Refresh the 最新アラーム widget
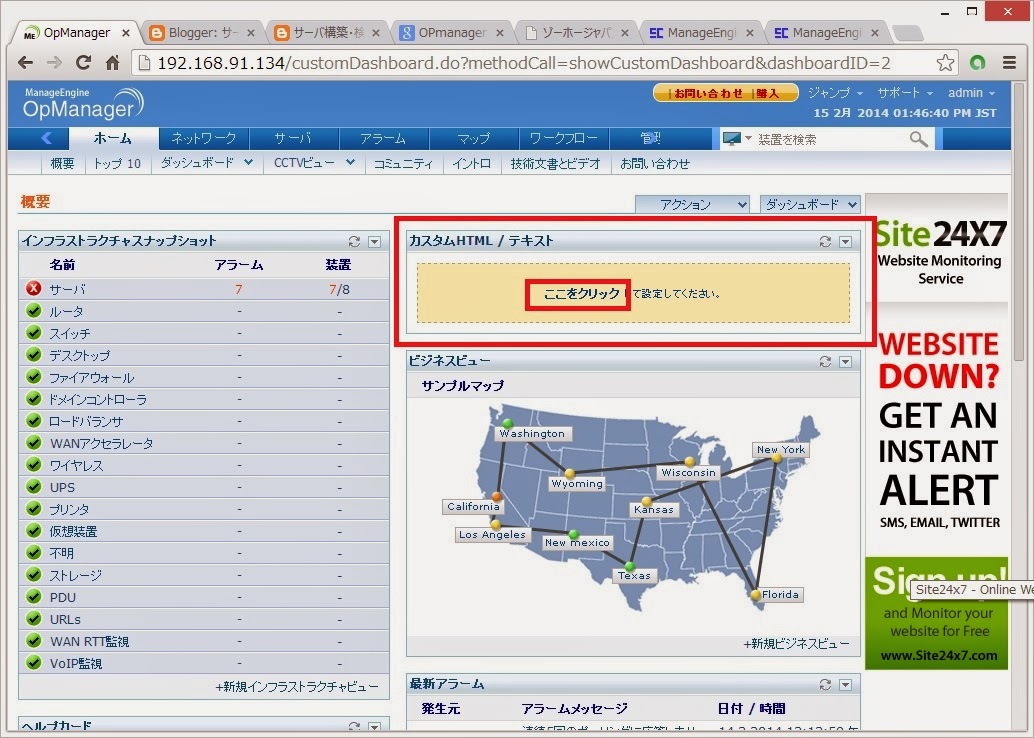Image resolution: width=1034 pixels, height=738 pixels. 825,685
